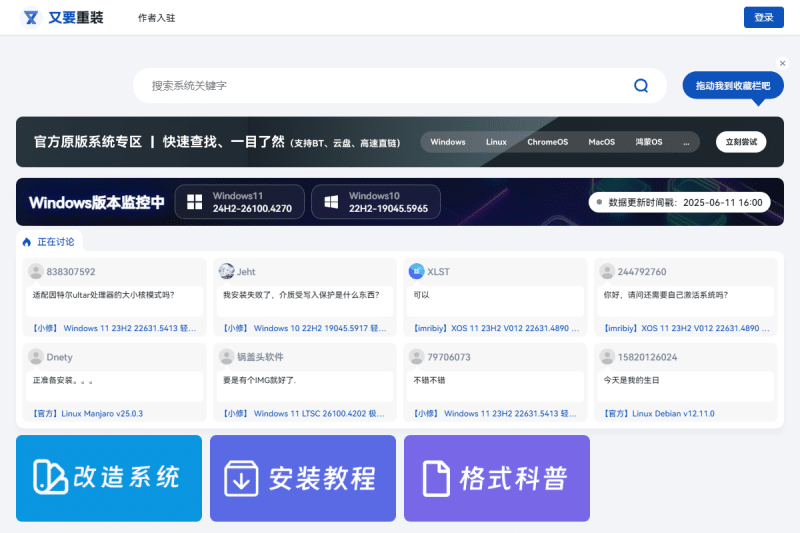
Task: Click comment 要是有个IMG就好了.
Action: tap(259, 380)
